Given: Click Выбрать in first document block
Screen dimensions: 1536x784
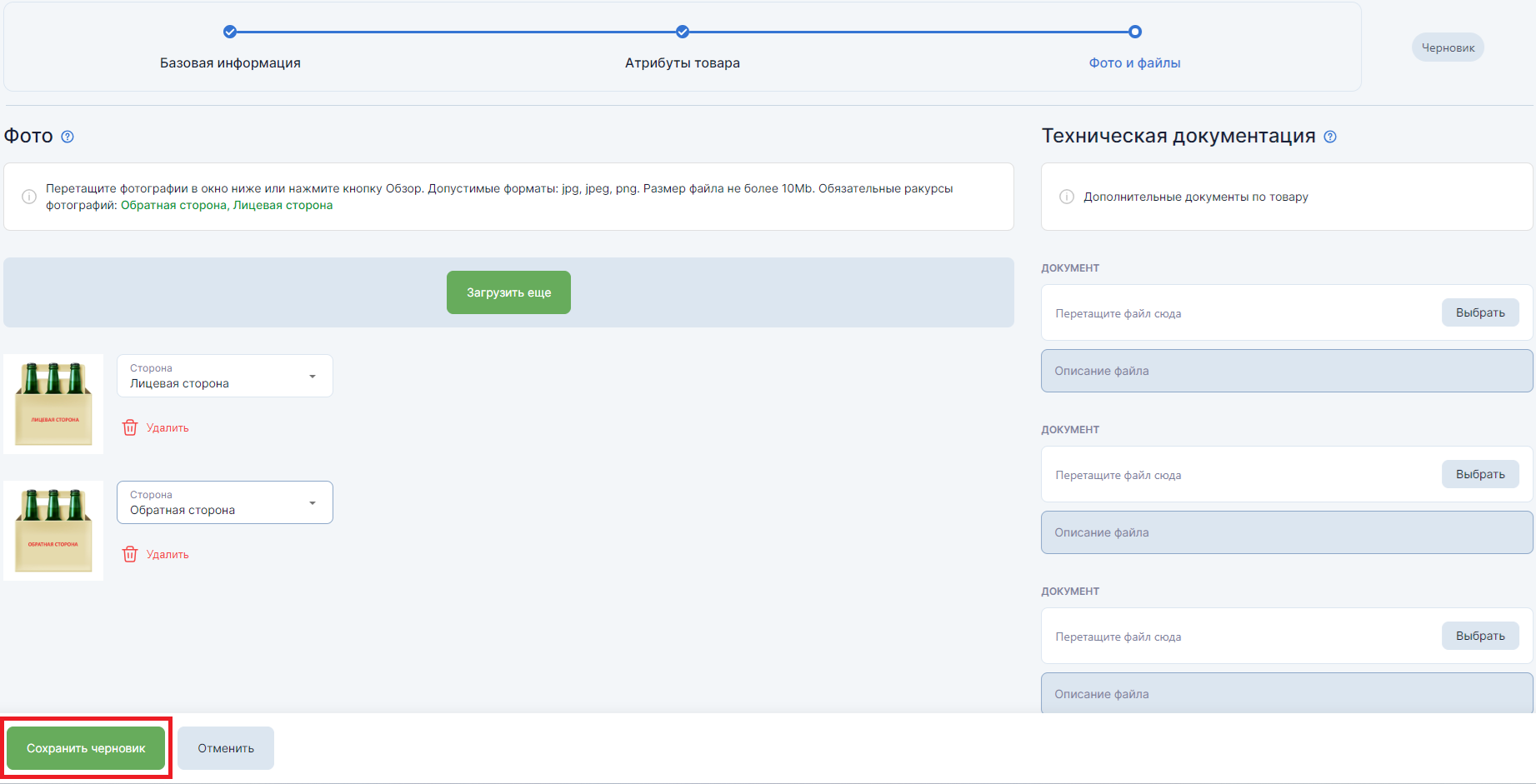Looking at the screenshot, I should click(1480, 312).
